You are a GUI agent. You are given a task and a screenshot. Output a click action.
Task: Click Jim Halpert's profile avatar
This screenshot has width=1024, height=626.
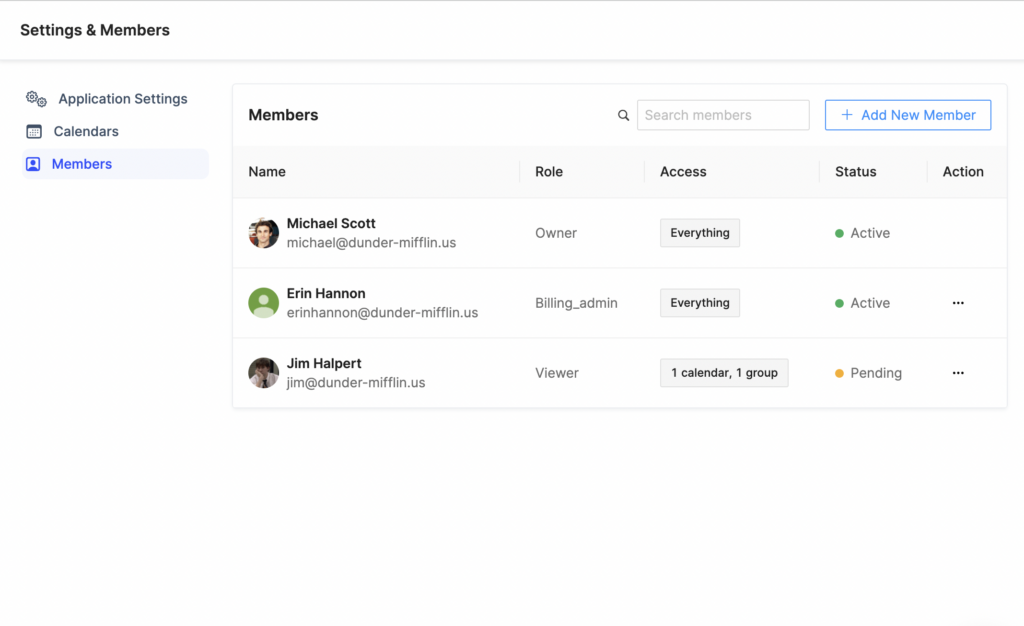click(262, 372)
